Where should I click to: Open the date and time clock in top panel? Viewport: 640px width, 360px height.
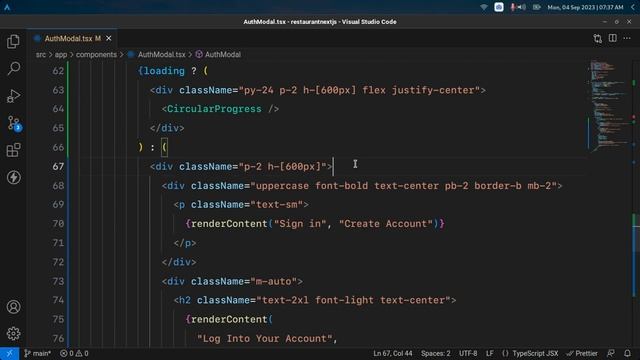point(585,7)
